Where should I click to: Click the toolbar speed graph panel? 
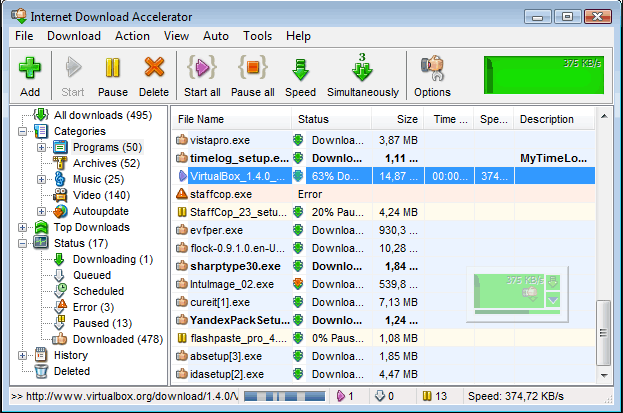tap(544, 75)
